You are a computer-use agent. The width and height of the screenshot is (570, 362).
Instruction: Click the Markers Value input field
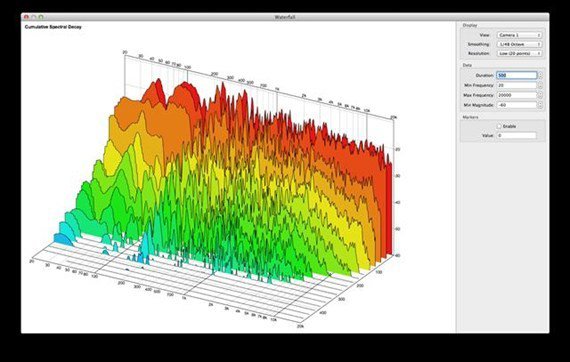pos(517,135)
